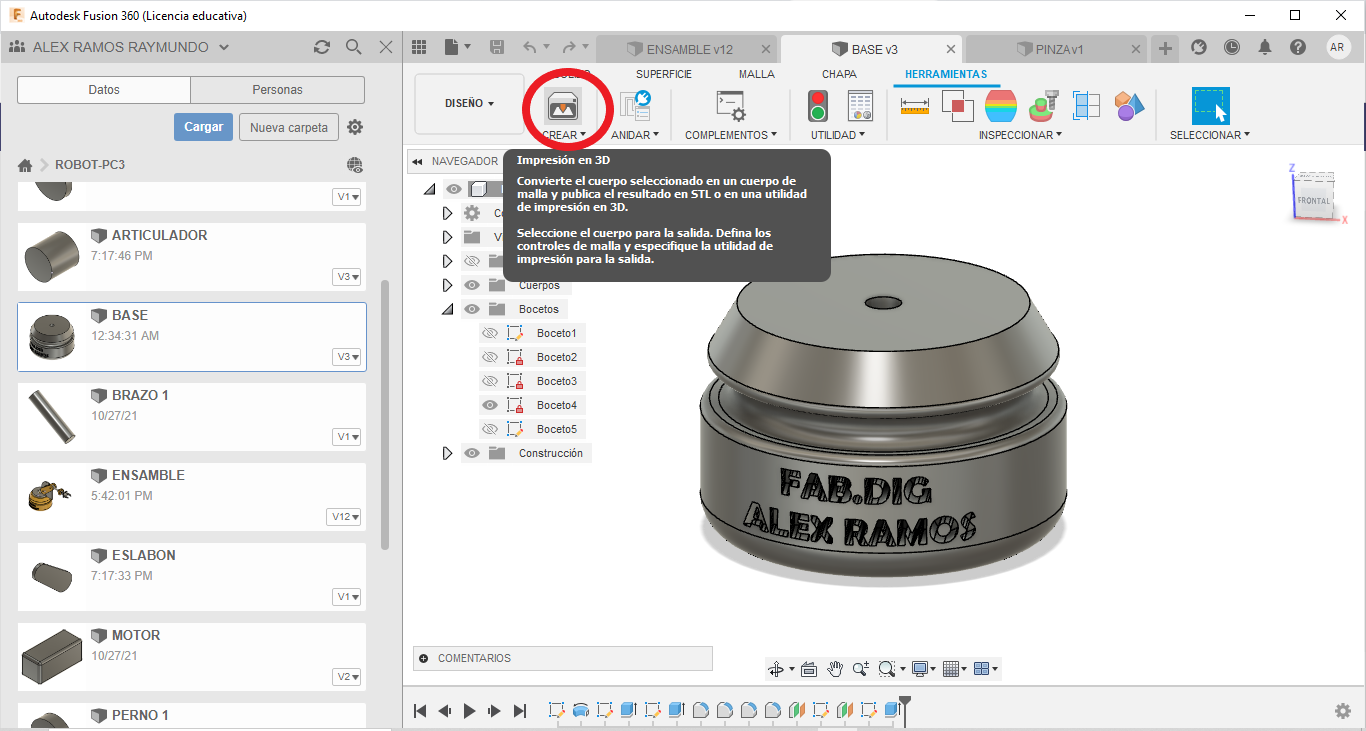Hide the Boceto4 sketch visibility eye

490,405
